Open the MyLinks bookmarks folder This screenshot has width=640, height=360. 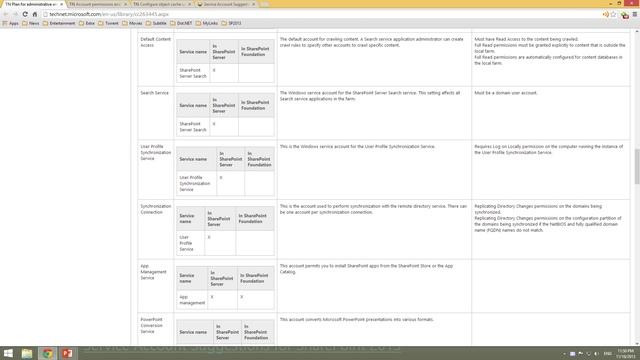(x=207, y=23)
